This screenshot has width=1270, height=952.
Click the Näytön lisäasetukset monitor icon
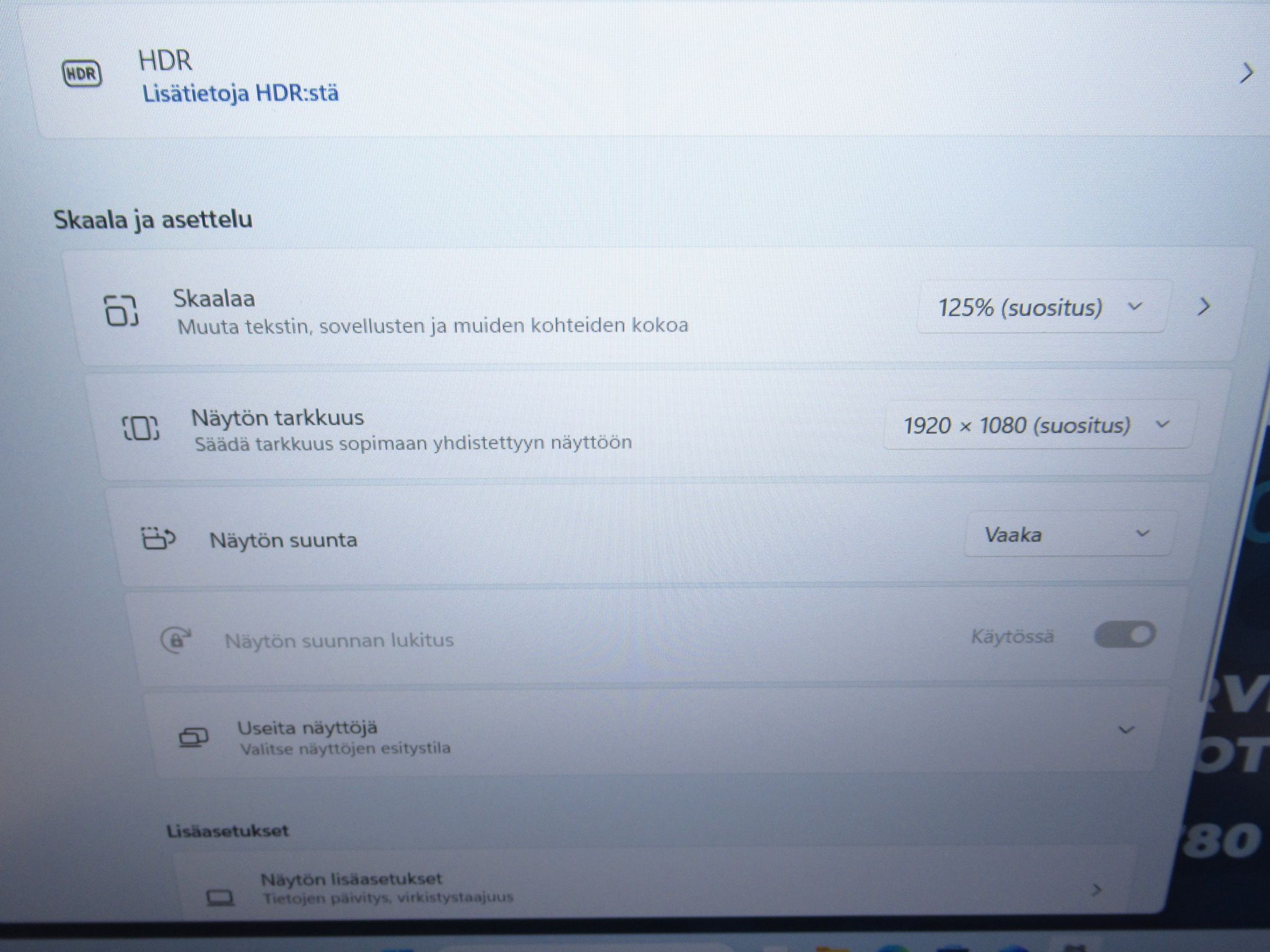pos(220,897)
